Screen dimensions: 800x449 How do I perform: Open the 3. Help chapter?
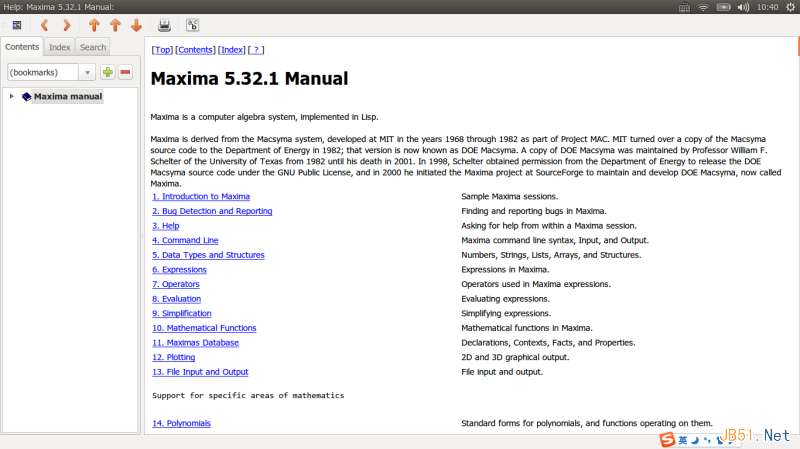[x=166, y=226]
